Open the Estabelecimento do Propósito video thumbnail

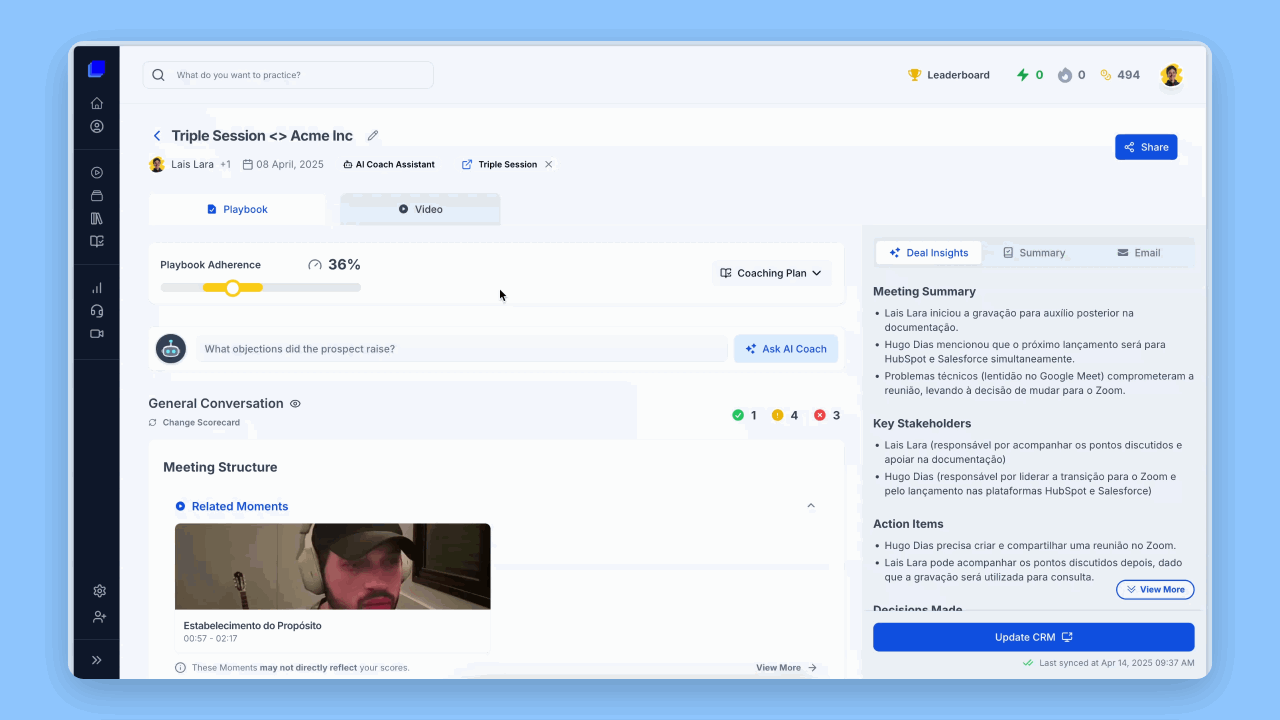(333, 567)
